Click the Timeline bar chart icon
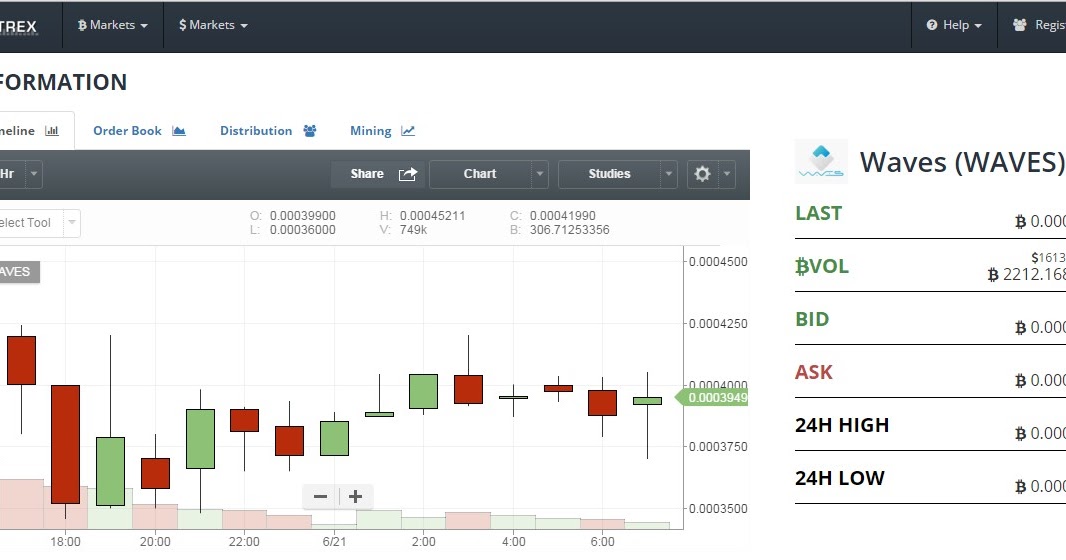1066x560 pixels. (x=52, y=130)
